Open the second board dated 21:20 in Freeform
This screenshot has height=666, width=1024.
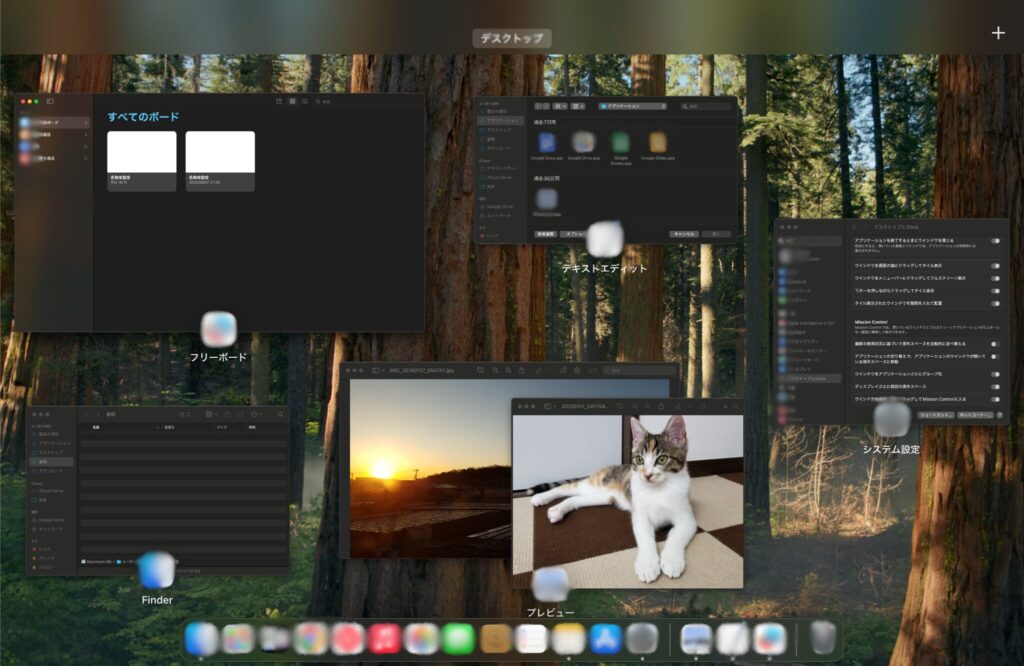point(220,161)
